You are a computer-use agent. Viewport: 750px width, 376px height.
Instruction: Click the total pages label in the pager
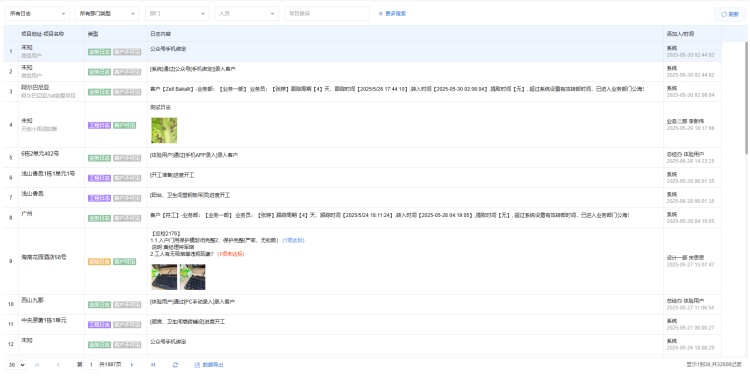110,365
